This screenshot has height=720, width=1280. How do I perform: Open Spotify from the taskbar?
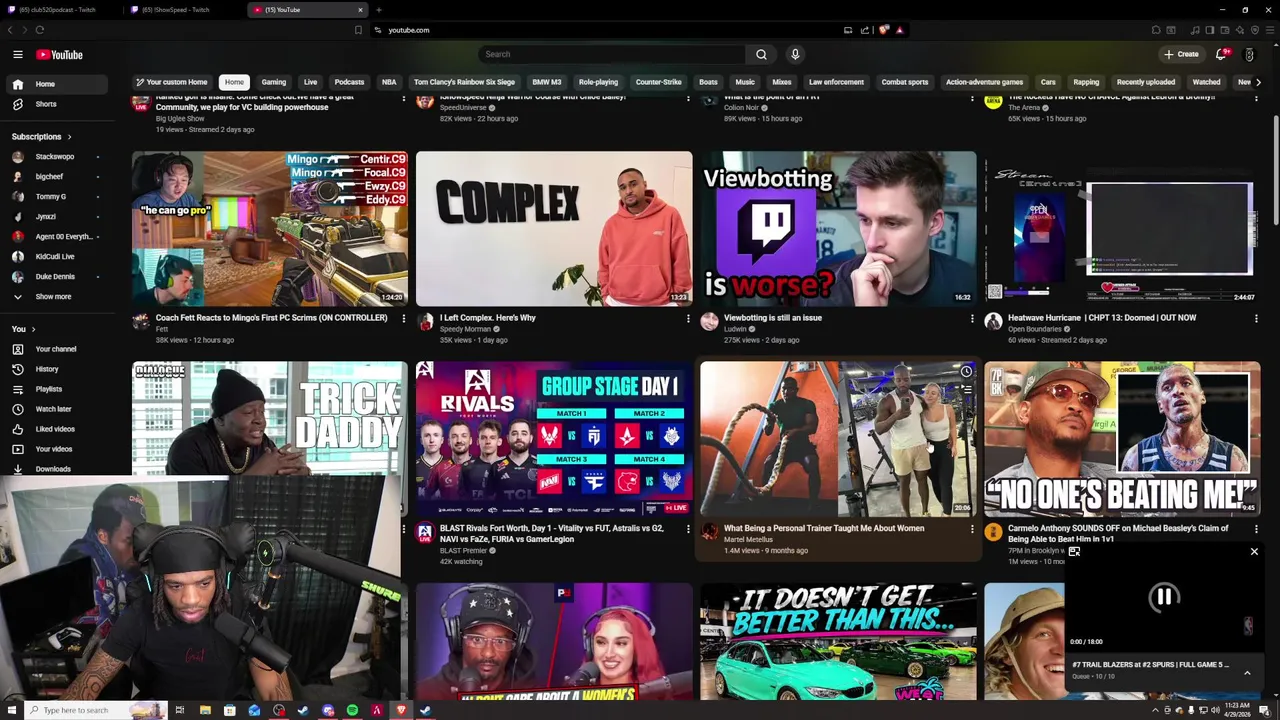[x=352, y=710]
